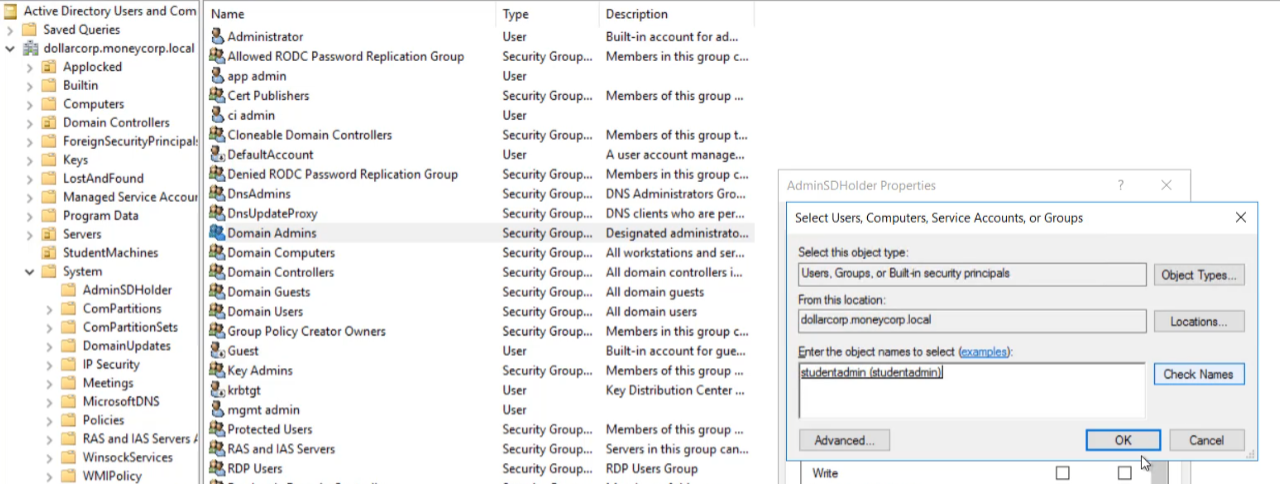Select the Domain Admins group icon
Viewport: 1280px width, 484px height.
pyautogui.click(x=217, y=233)
